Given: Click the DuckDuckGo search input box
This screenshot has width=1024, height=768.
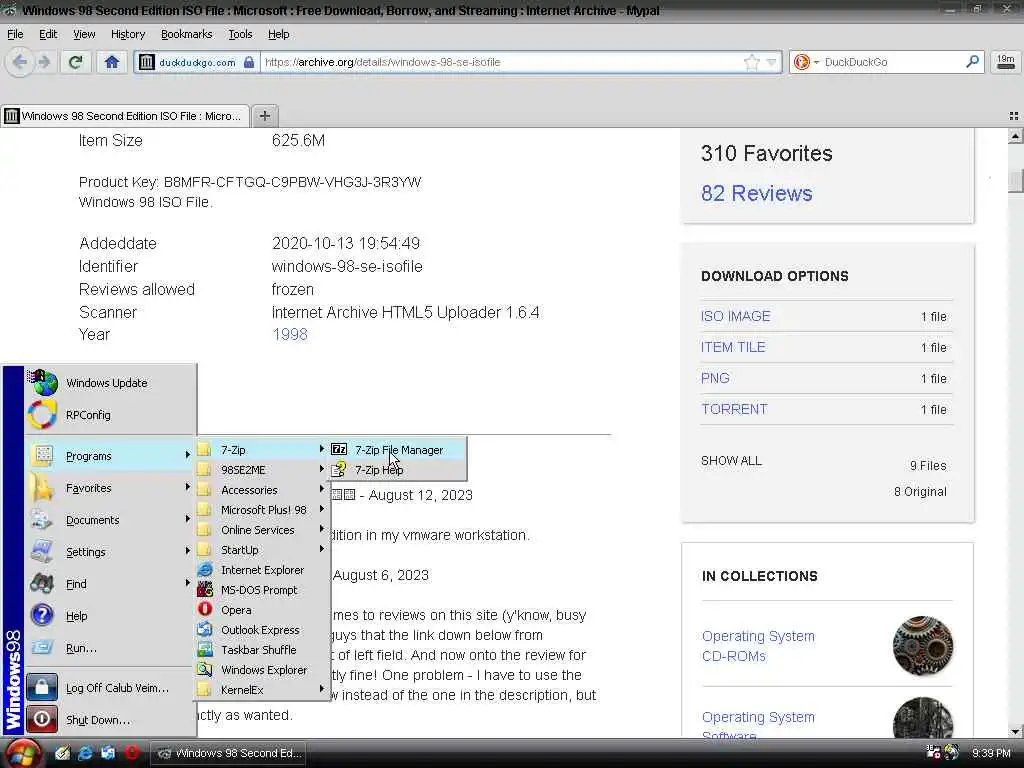Looking at the screenshot, I should coord(891,62).
